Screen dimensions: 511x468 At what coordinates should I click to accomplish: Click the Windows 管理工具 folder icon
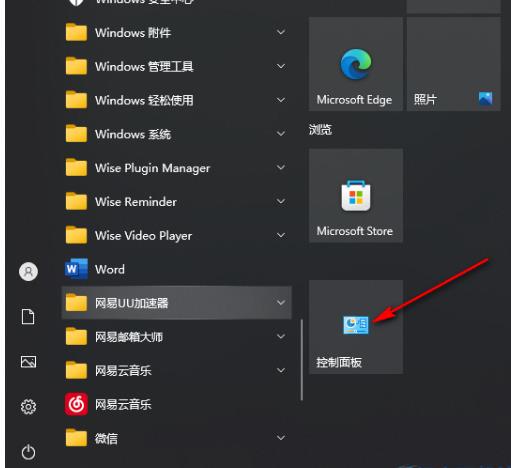pos(76,66)
